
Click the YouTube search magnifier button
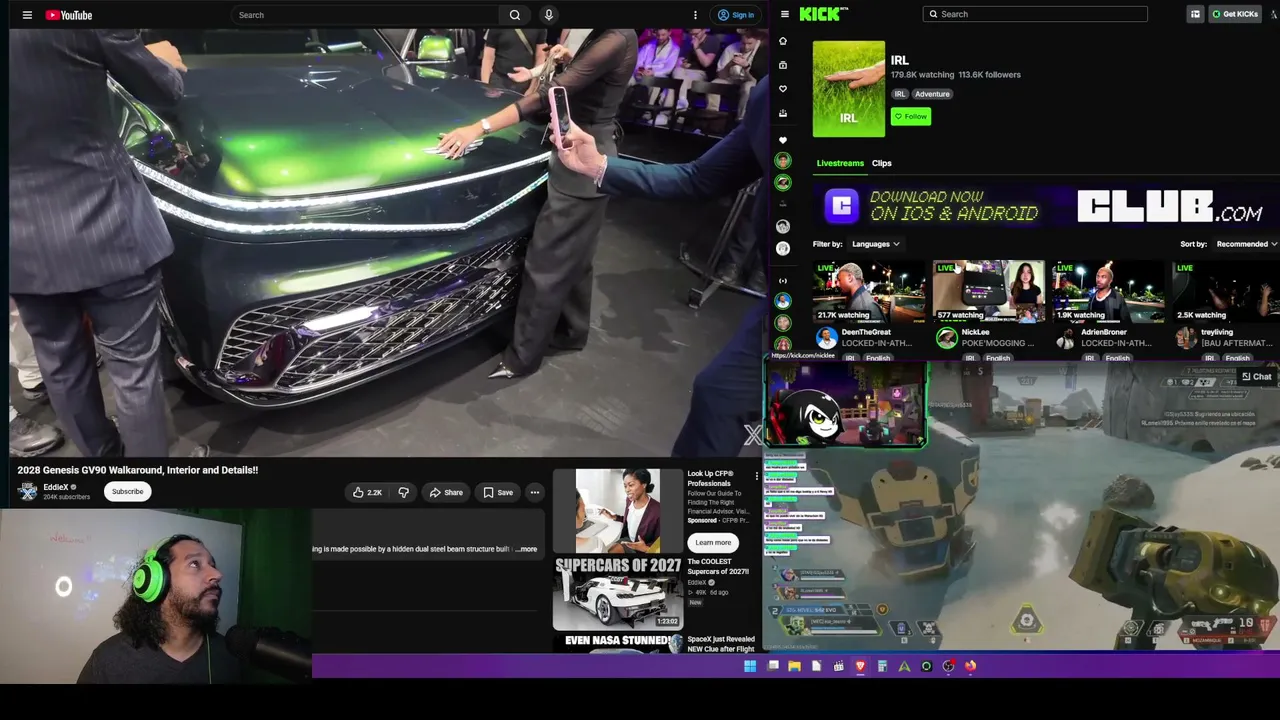click(515, 15)
